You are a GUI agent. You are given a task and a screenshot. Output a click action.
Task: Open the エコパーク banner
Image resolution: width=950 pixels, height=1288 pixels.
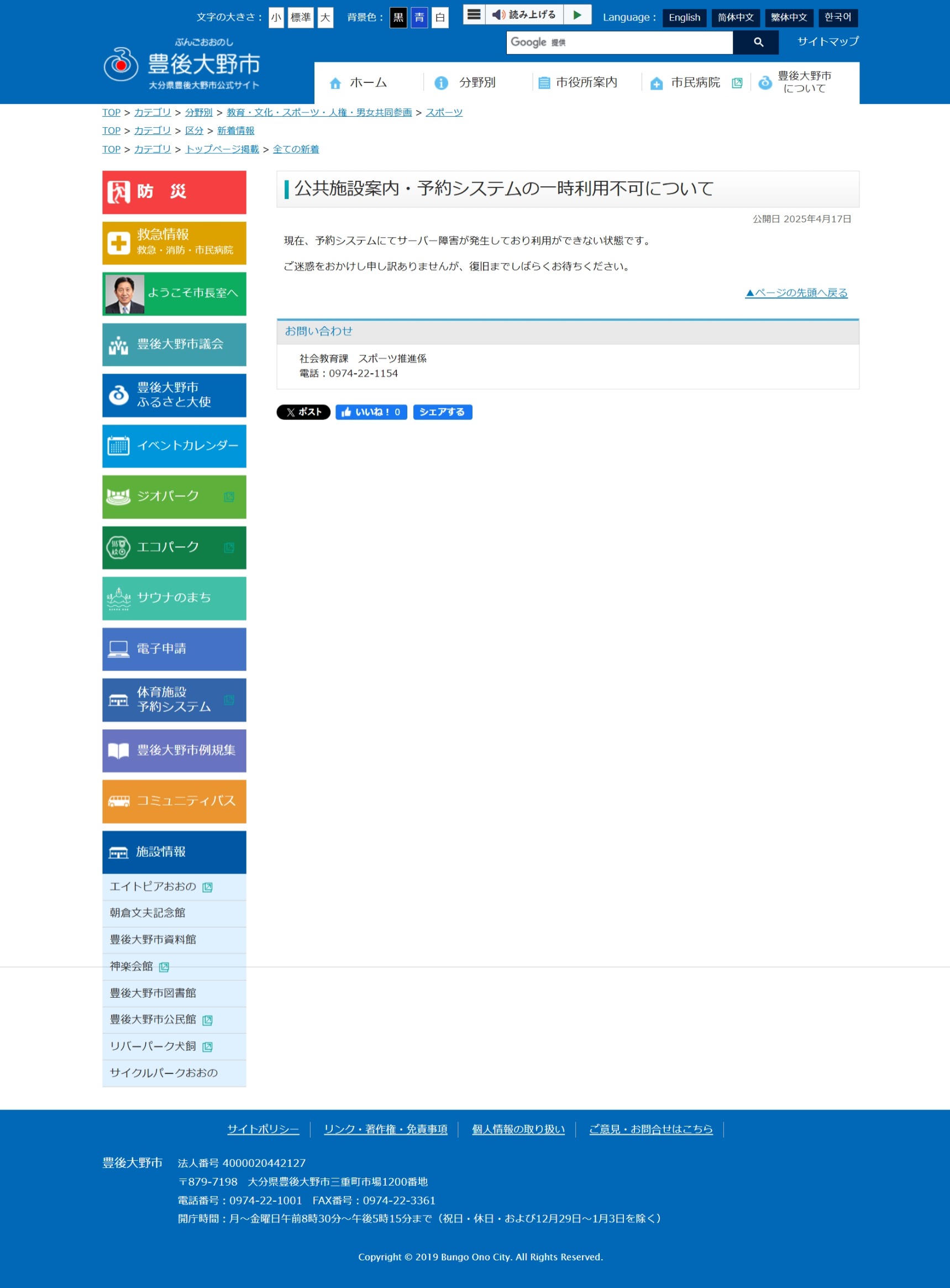[174, 548]
